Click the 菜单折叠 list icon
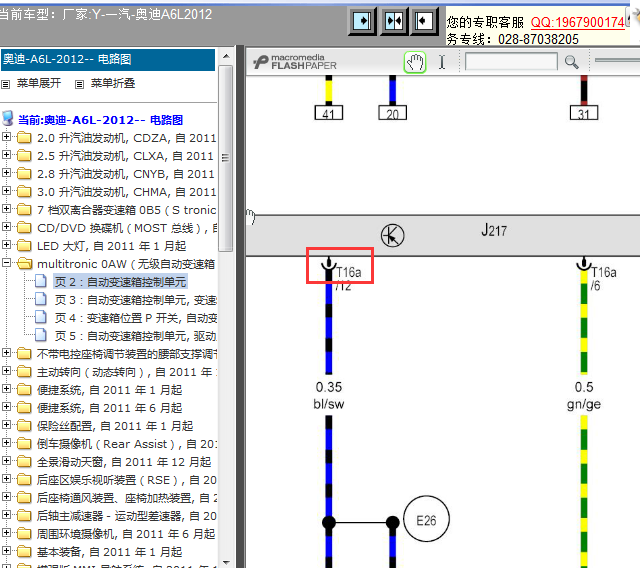The image size is (640, 568). tap(80, 84)
